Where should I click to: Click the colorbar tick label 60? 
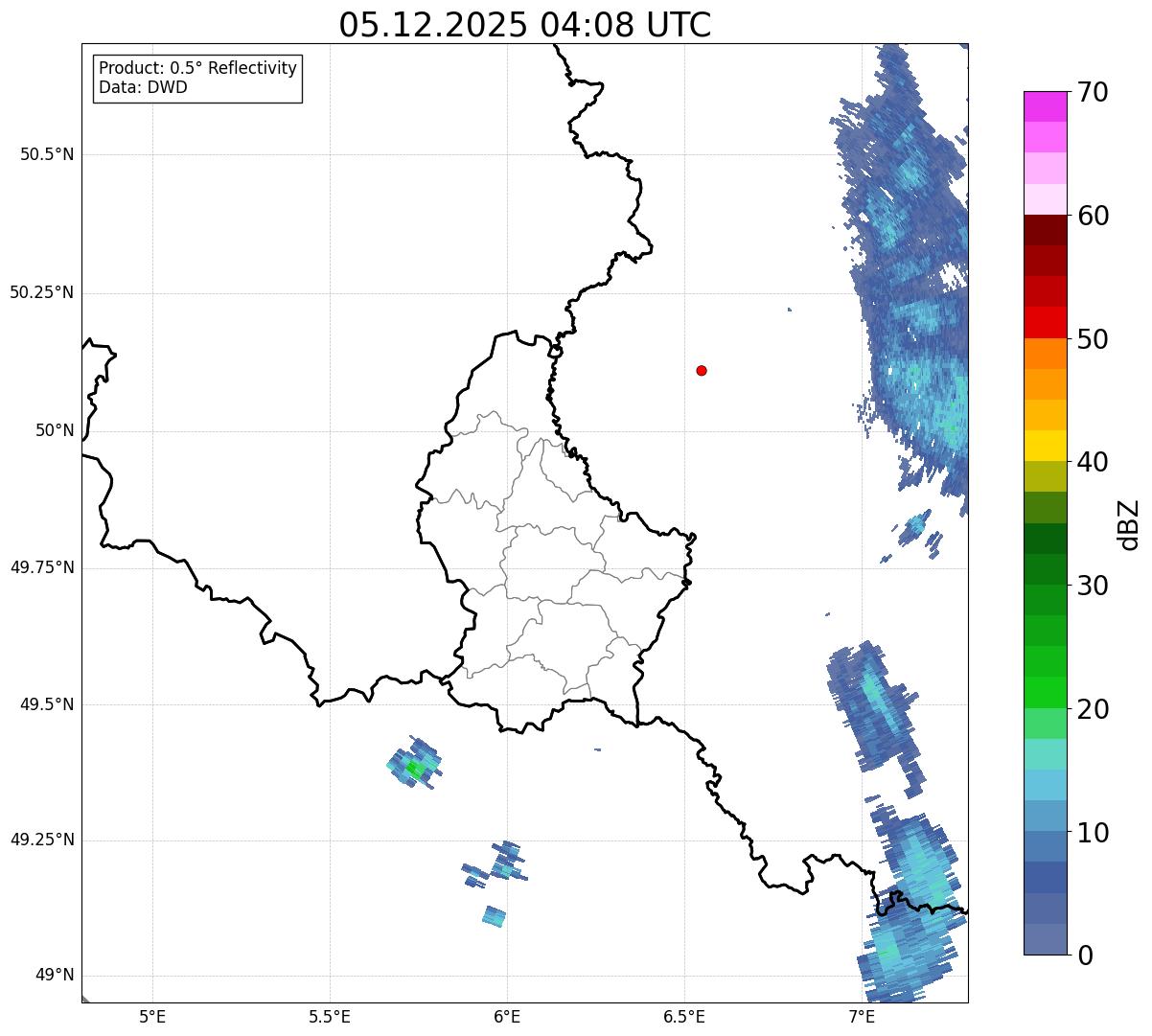click(1093, 216)
